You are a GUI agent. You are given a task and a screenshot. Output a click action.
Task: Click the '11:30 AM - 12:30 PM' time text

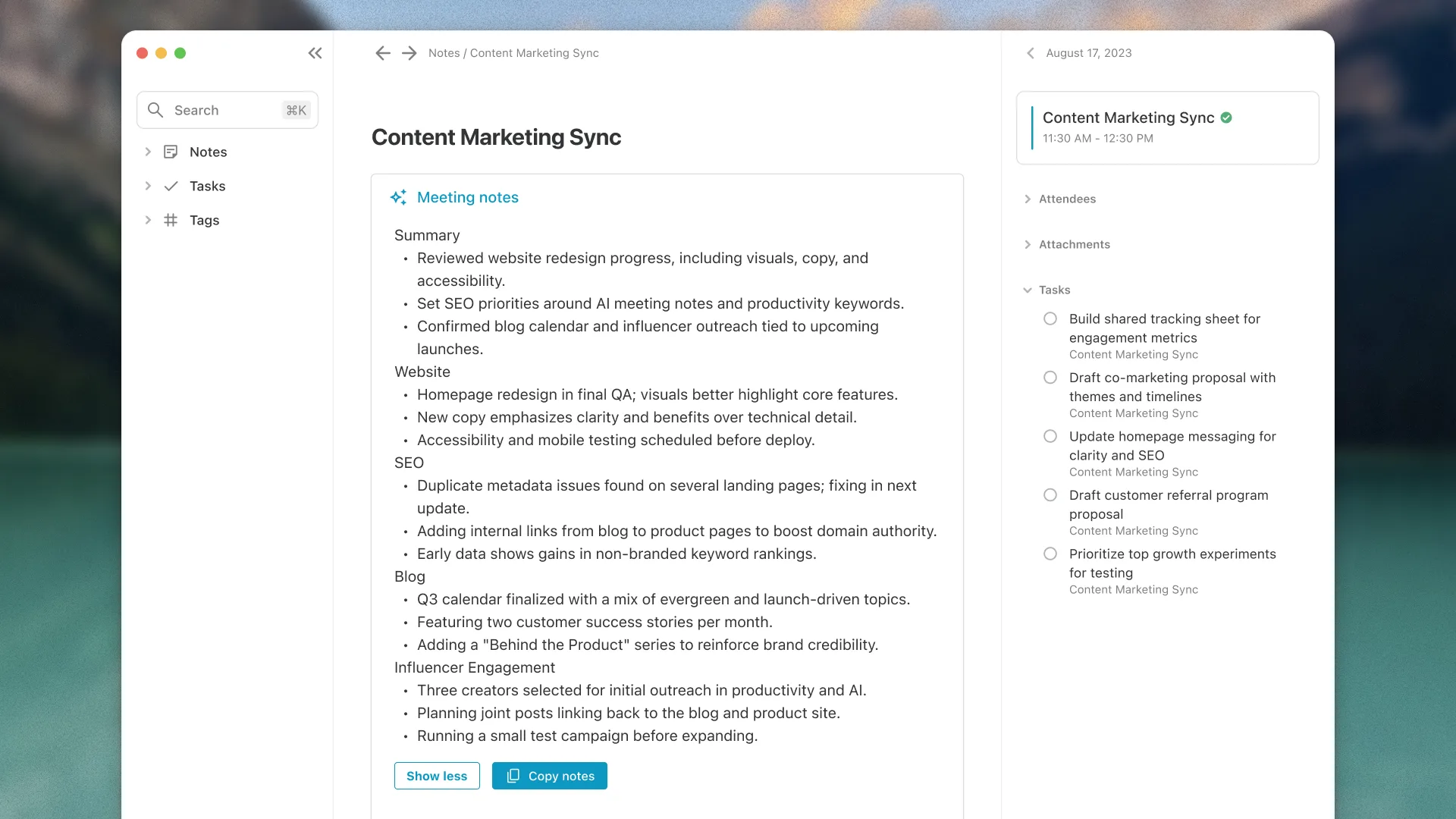pos(1097,138)
